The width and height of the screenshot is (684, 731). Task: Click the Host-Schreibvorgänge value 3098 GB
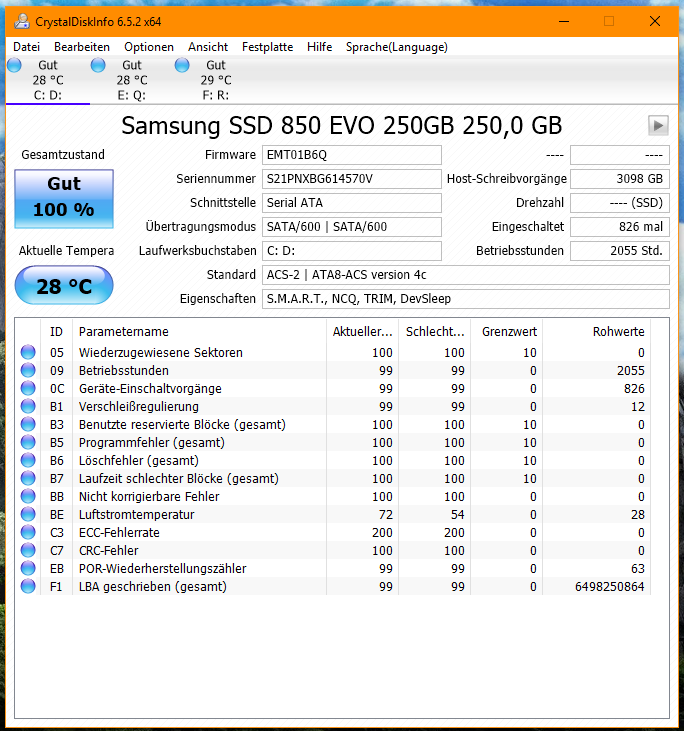[620, 179]
